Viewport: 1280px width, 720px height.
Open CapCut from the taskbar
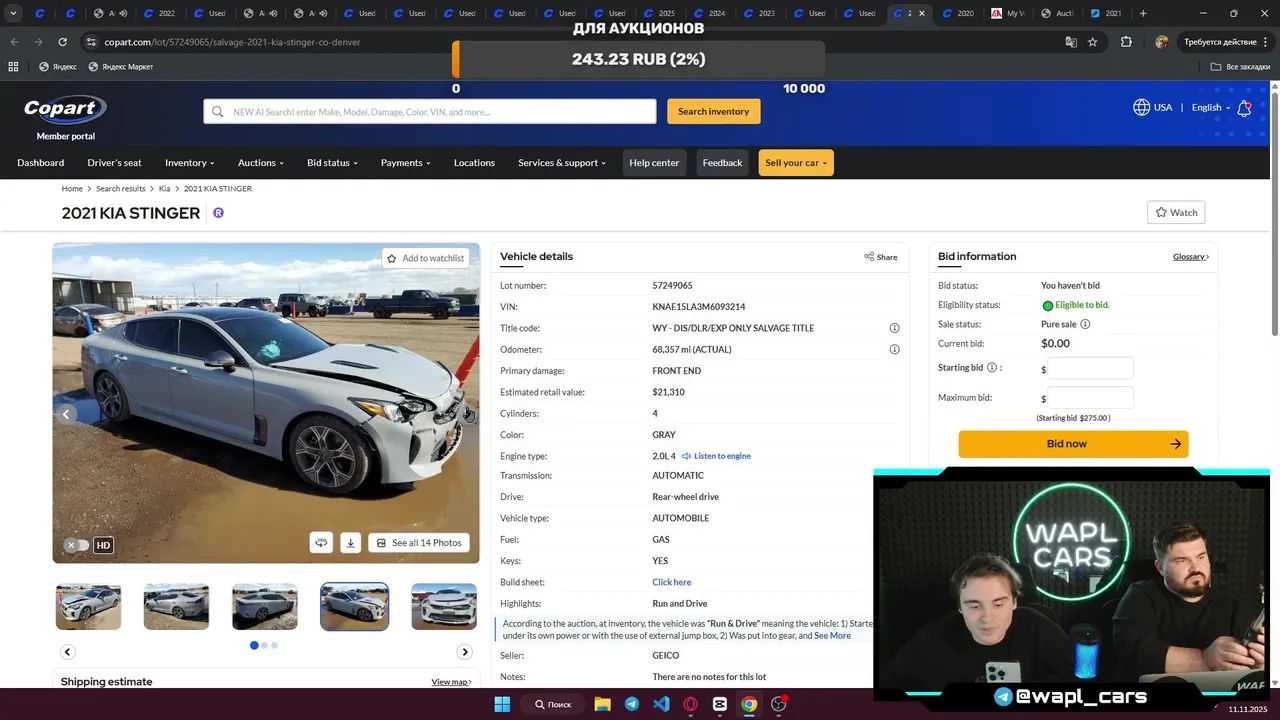click(720, 704)
